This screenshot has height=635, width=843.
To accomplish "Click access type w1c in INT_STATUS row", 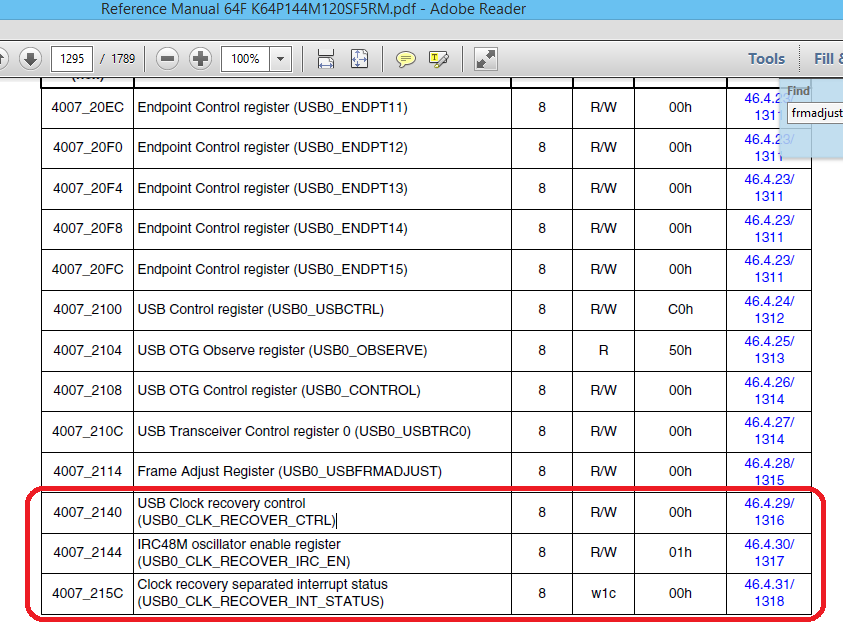I will 603,593.
